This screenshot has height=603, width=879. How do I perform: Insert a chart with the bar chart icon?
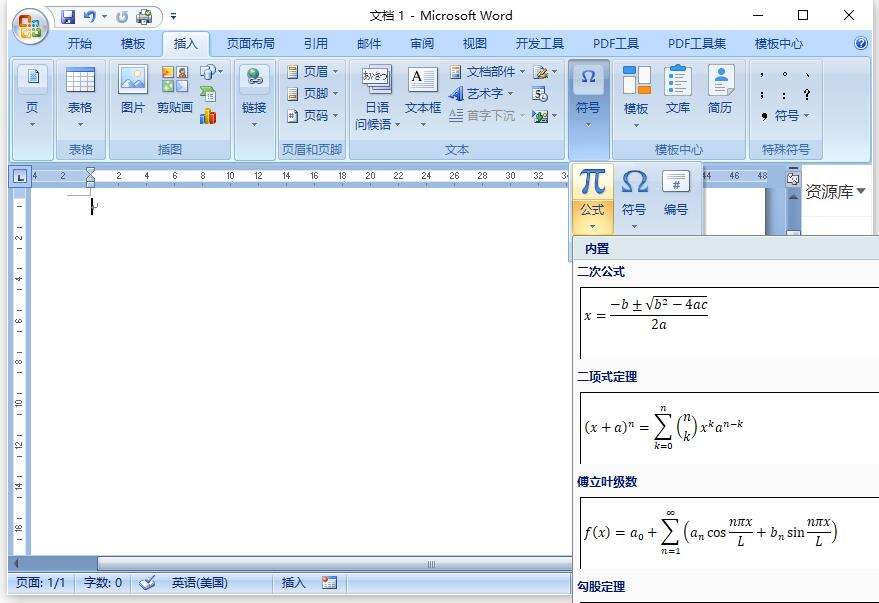(x=208, y=115)
